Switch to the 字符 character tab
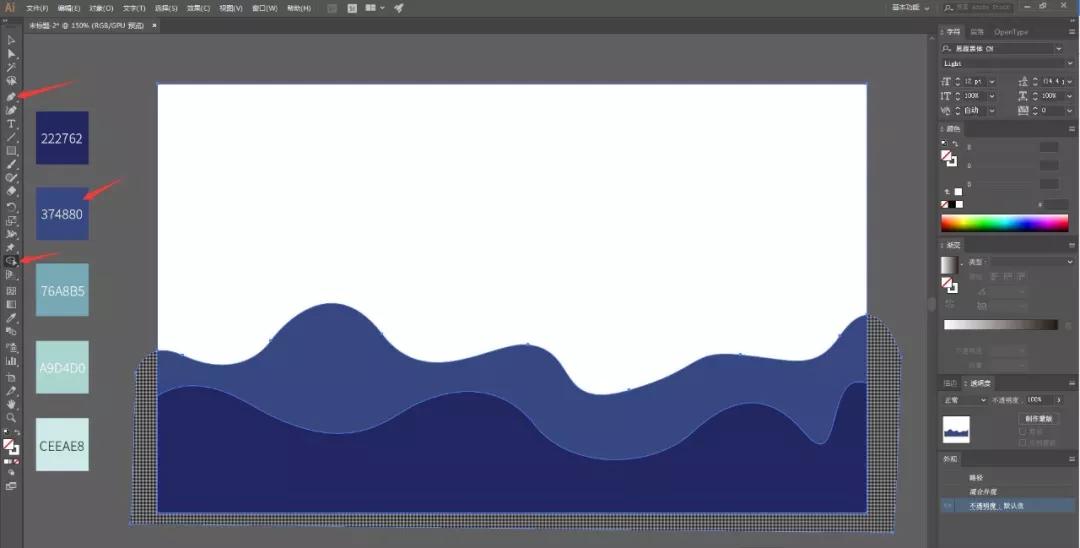Screen dimensions: 1080x548 [952, 32]
